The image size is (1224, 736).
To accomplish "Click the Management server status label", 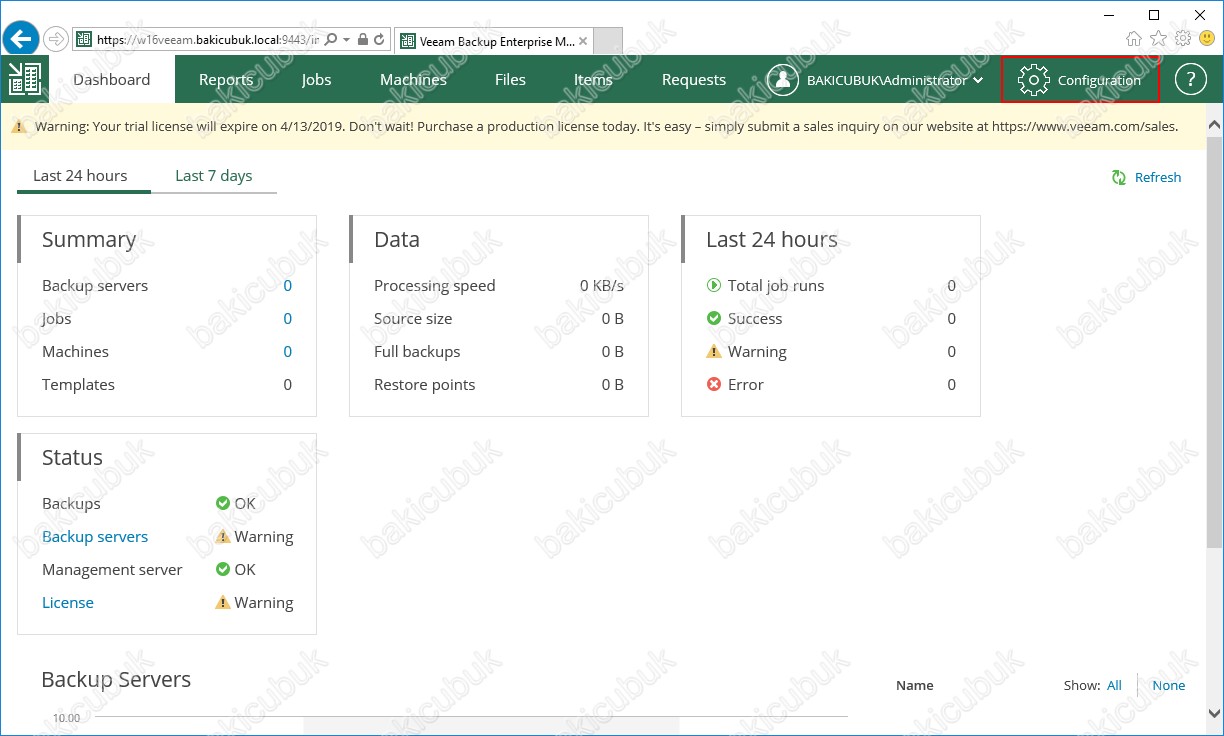I will 112,570.
